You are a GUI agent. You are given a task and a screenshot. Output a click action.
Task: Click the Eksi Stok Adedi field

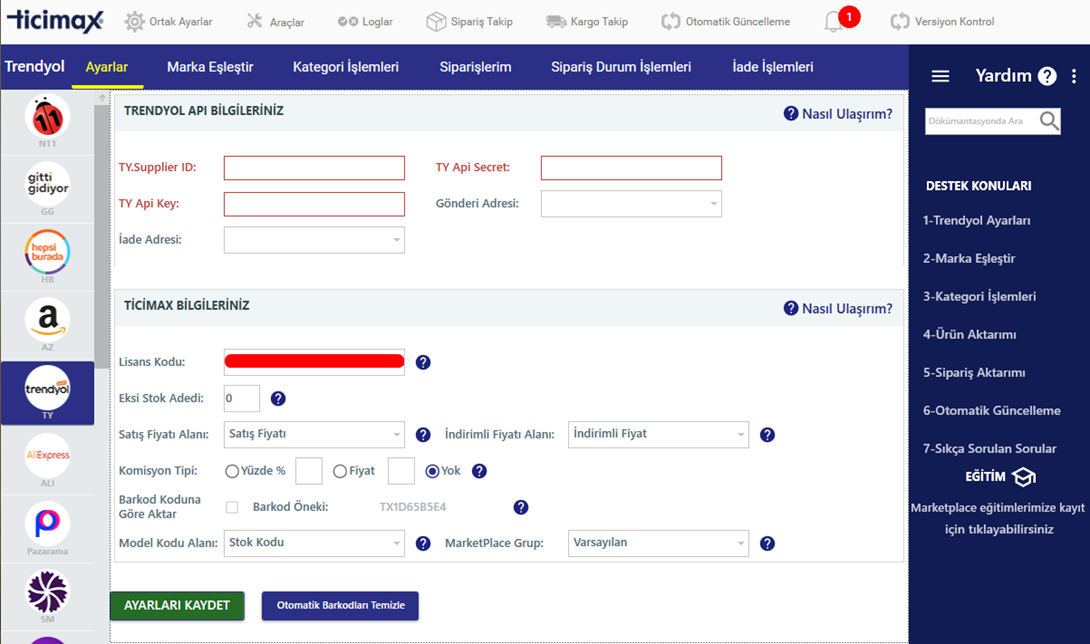[242, 399]
